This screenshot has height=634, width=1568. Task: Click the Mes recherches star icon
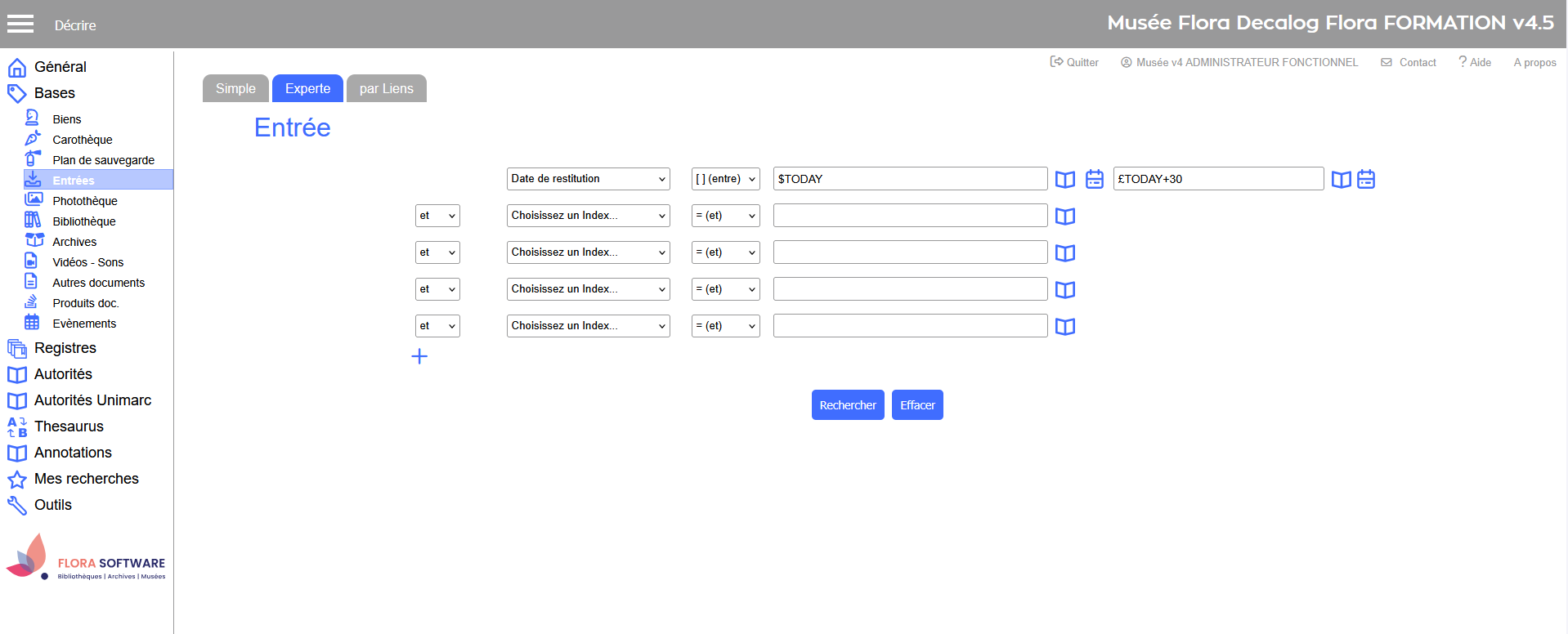coord(17,479)
